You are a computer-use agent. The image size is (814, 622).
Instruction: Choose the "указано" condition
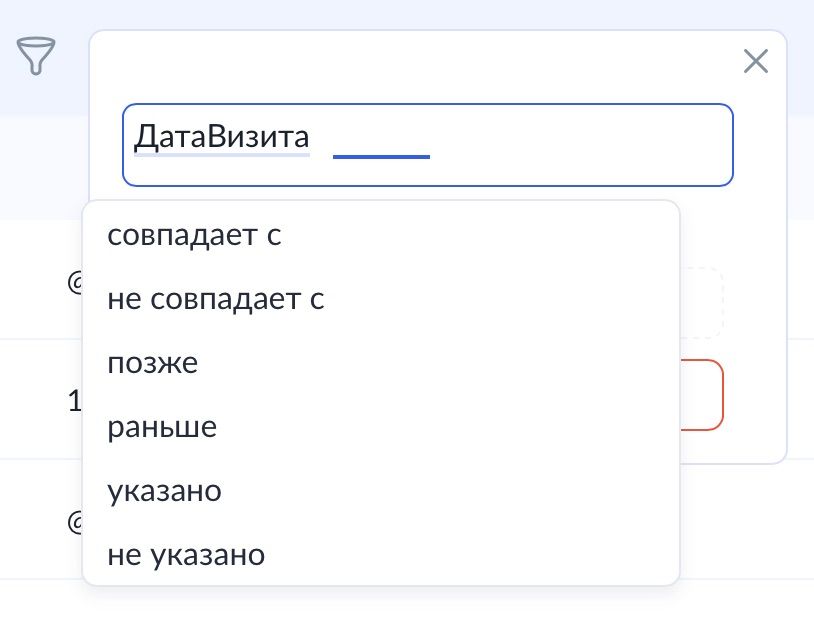pos(165,491)
